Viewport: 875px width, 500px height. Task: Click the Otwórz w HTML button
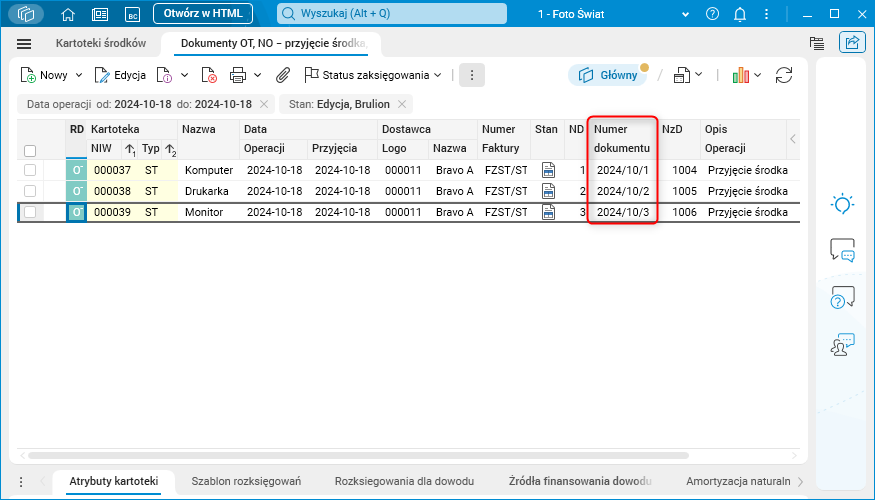[203, 14]
